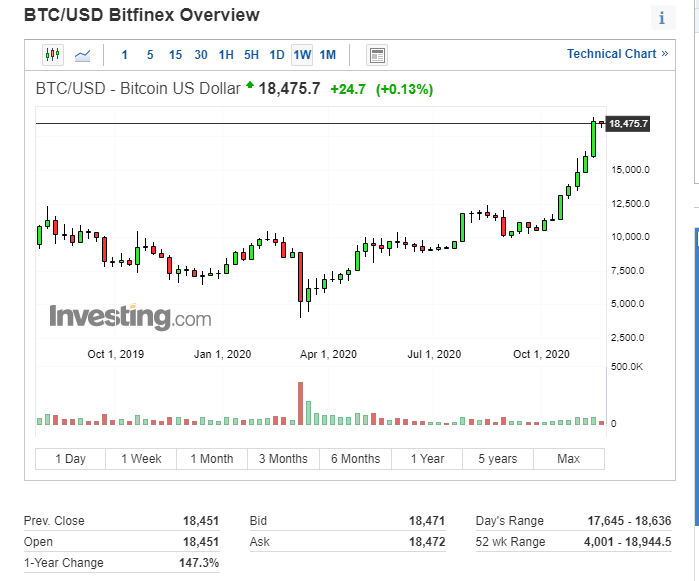Set chart range to 6 Months

pyautogui.click(x=355, y=459)
